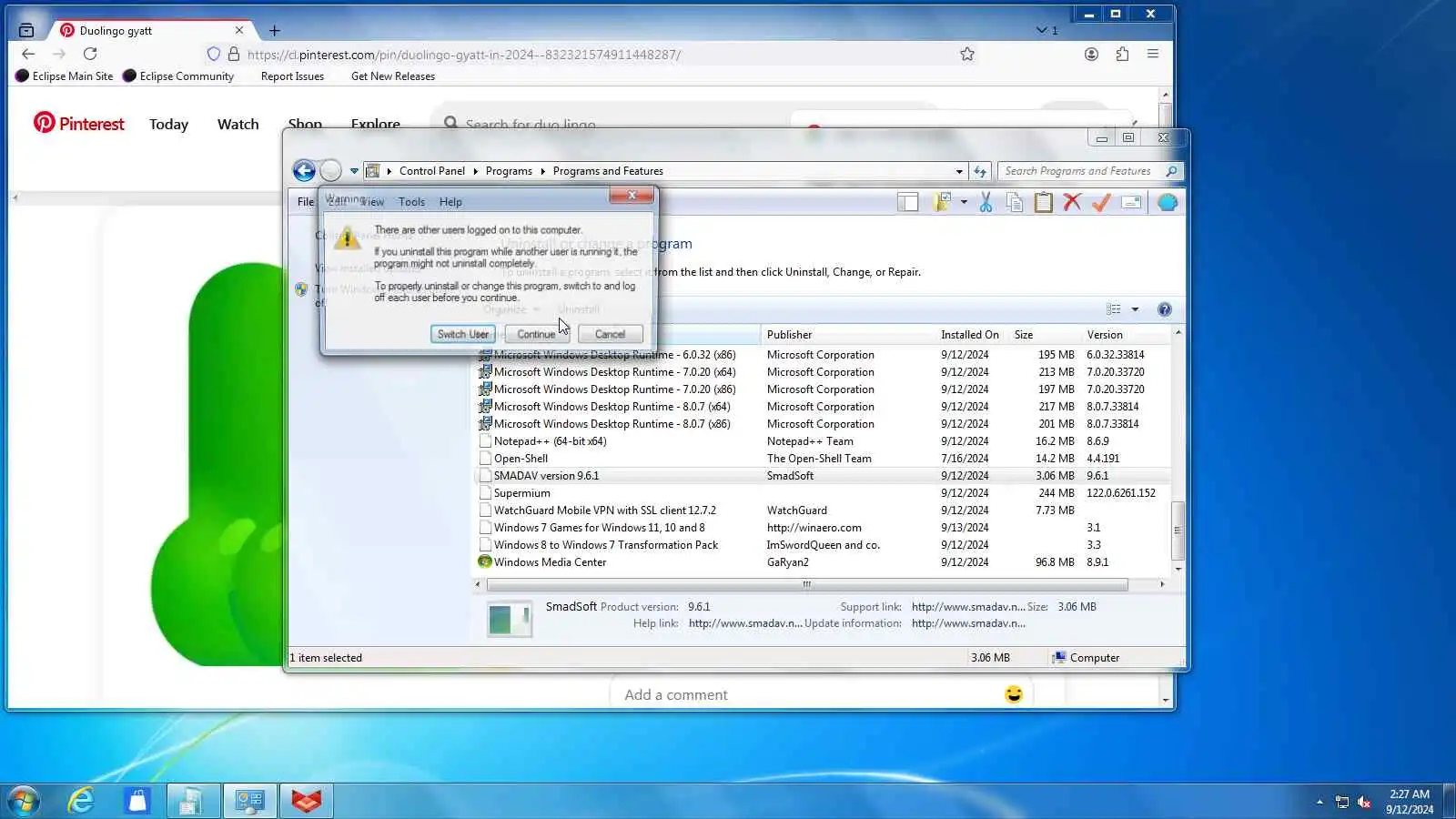Sort programs by the Version column
Viewport: 1456px width, 819px height.
click(x=1126, y=335)
